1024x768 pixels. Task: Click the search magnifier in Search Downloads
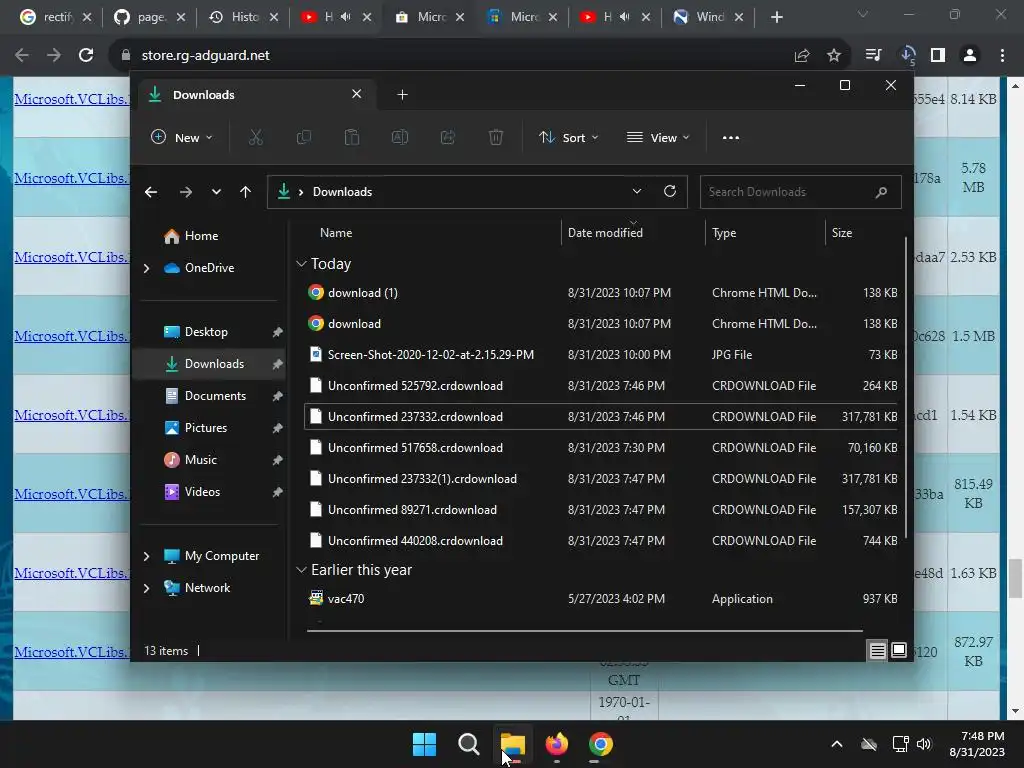click(881, 192)
